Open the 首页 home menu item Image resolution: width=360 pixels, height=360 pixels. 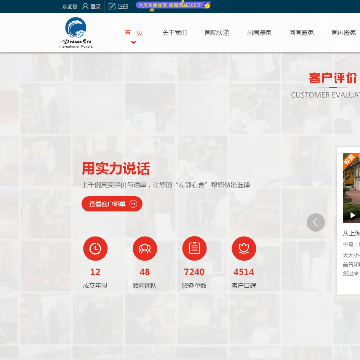pyautogui.click(x=133, y=33)
